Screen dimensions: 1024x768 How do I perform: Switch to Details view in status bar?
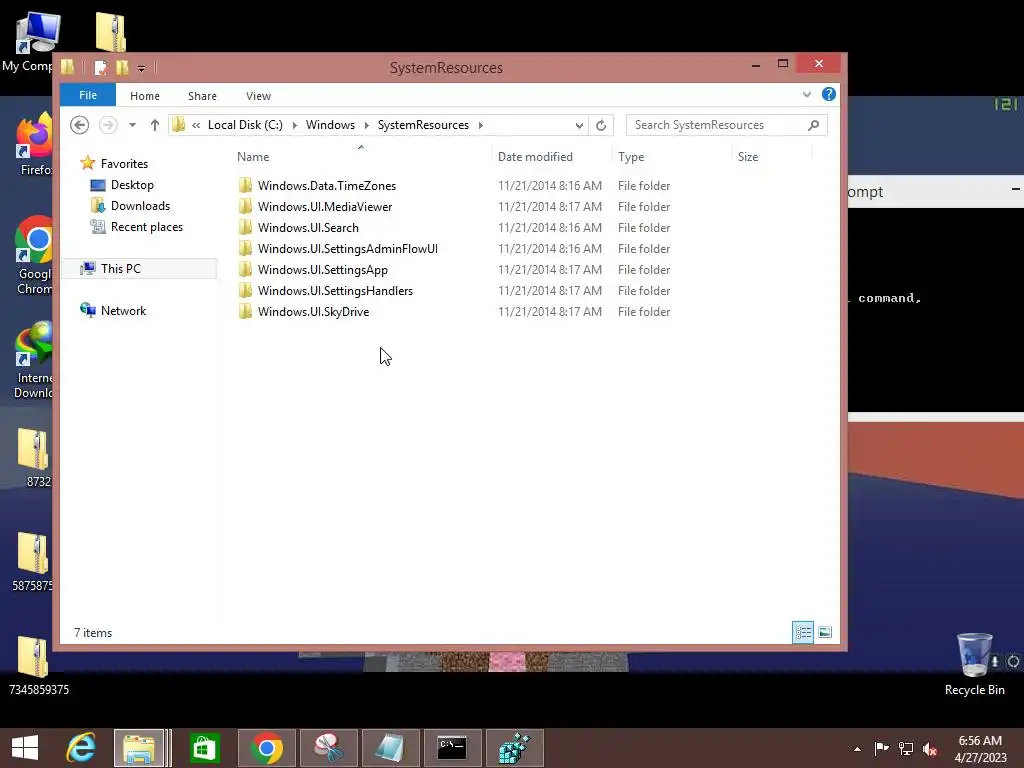click(x=803, y=632)
